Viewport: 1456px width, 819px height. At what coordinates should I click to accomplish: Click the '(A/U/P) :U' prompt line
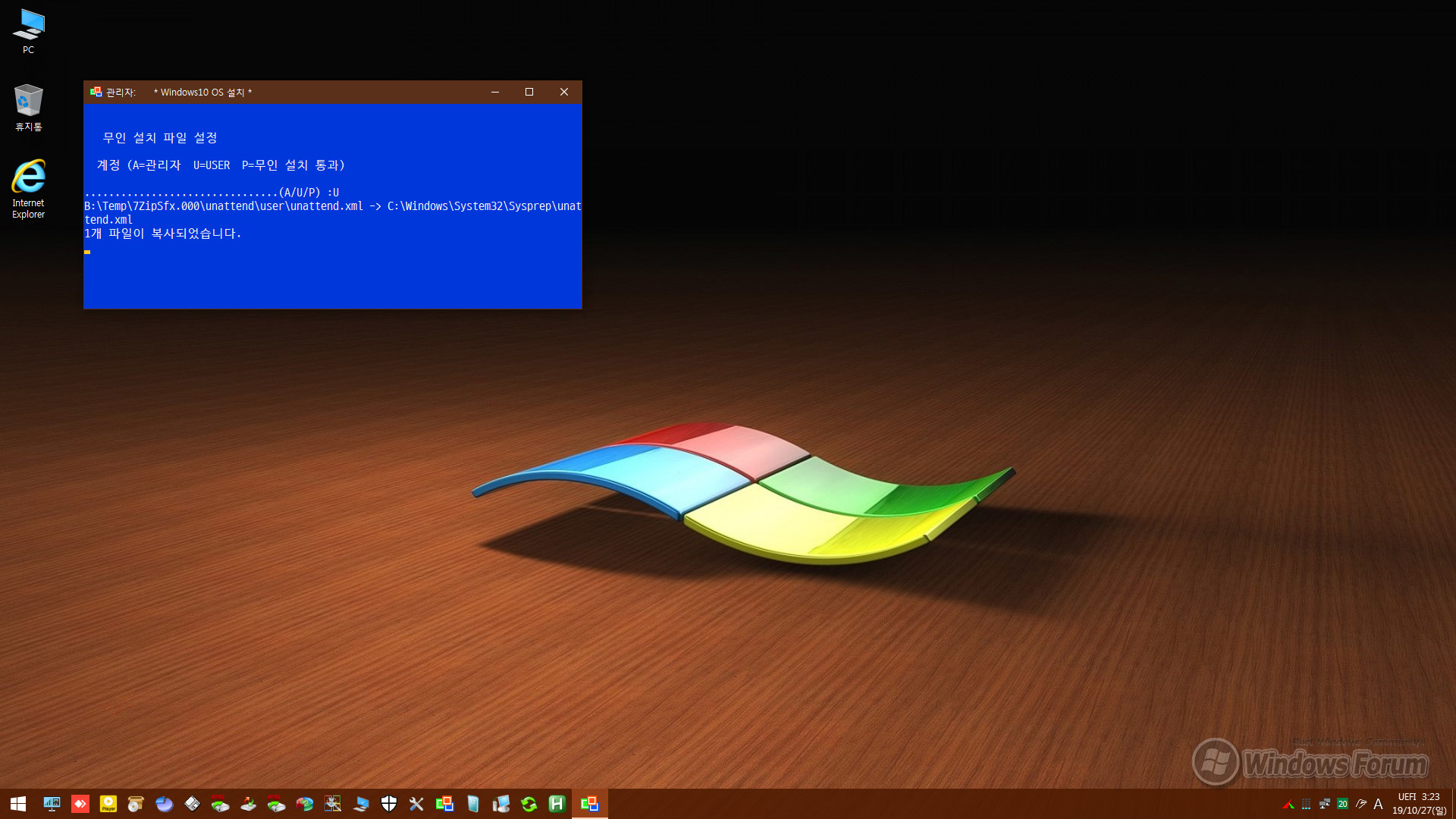[212, 193]
